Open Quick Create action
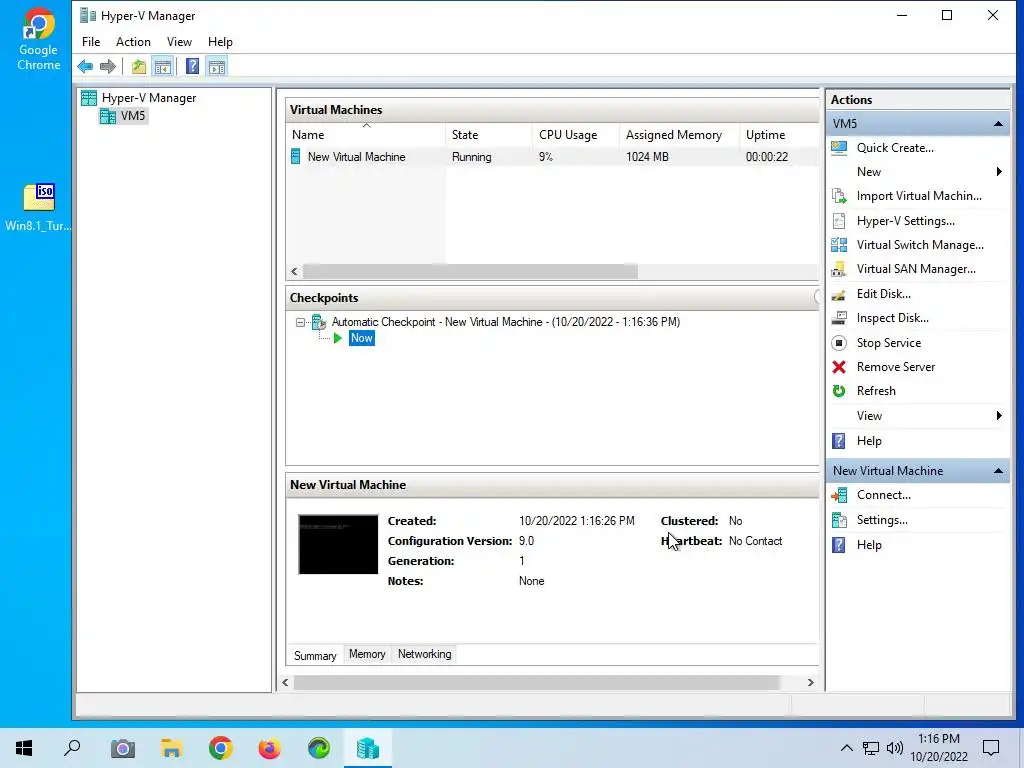Image resolution: width=1024 pixels, height=768 pixels. tap(895, 148)
